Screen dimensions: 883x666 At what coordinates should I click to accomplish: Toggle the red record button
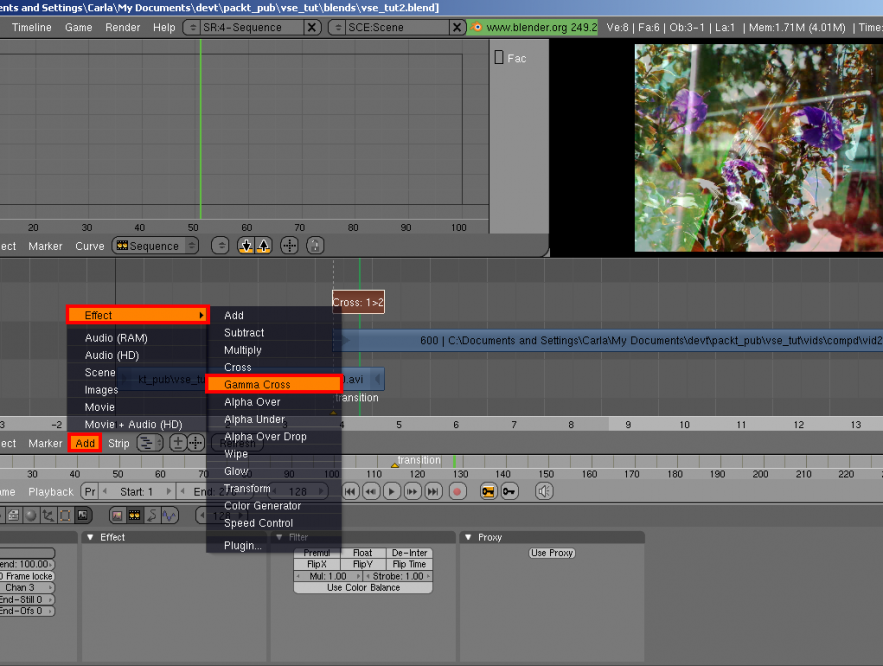457,491
